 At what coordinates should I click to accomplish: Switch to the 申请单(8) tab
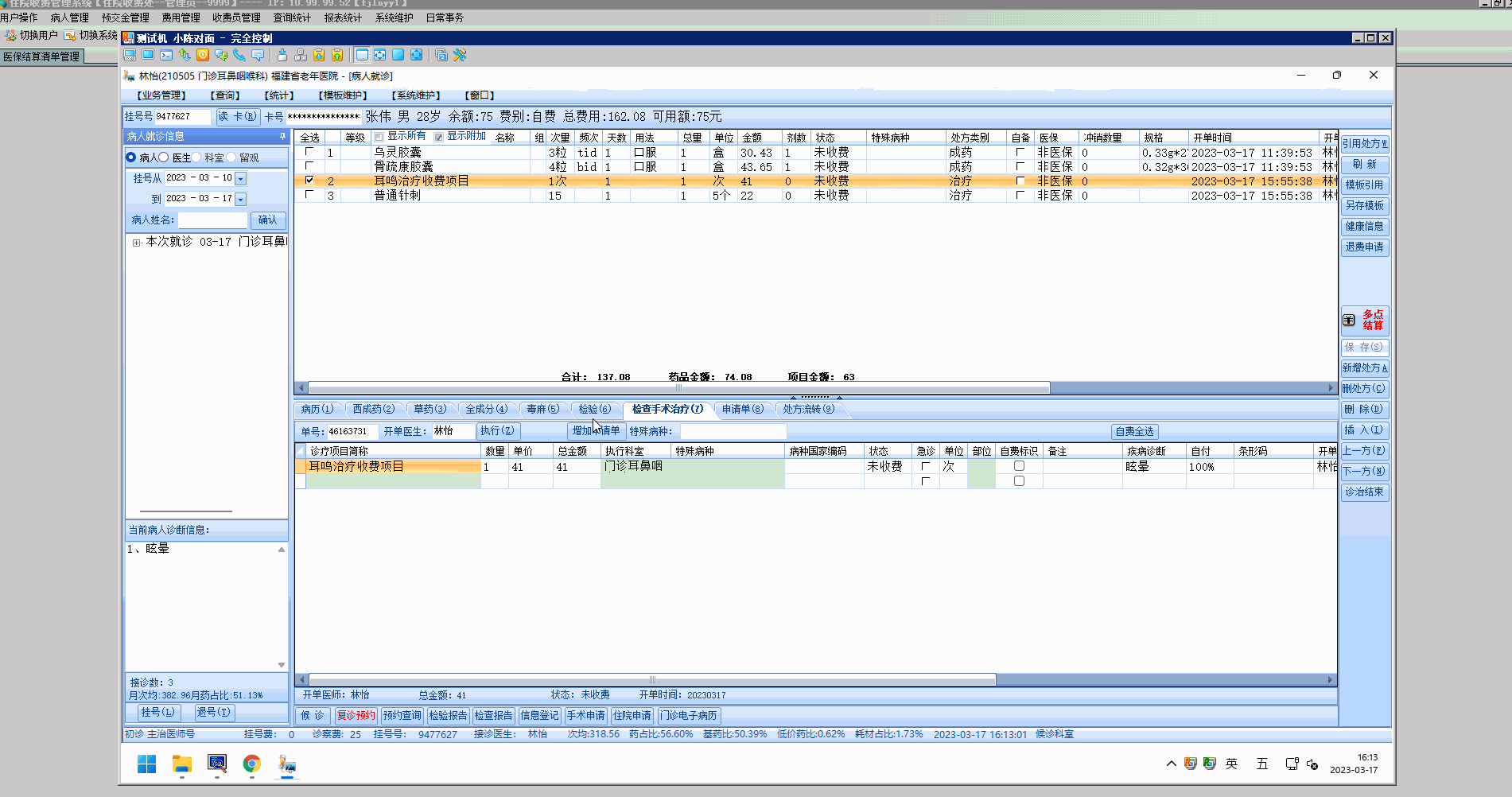(x=743, y=409)
